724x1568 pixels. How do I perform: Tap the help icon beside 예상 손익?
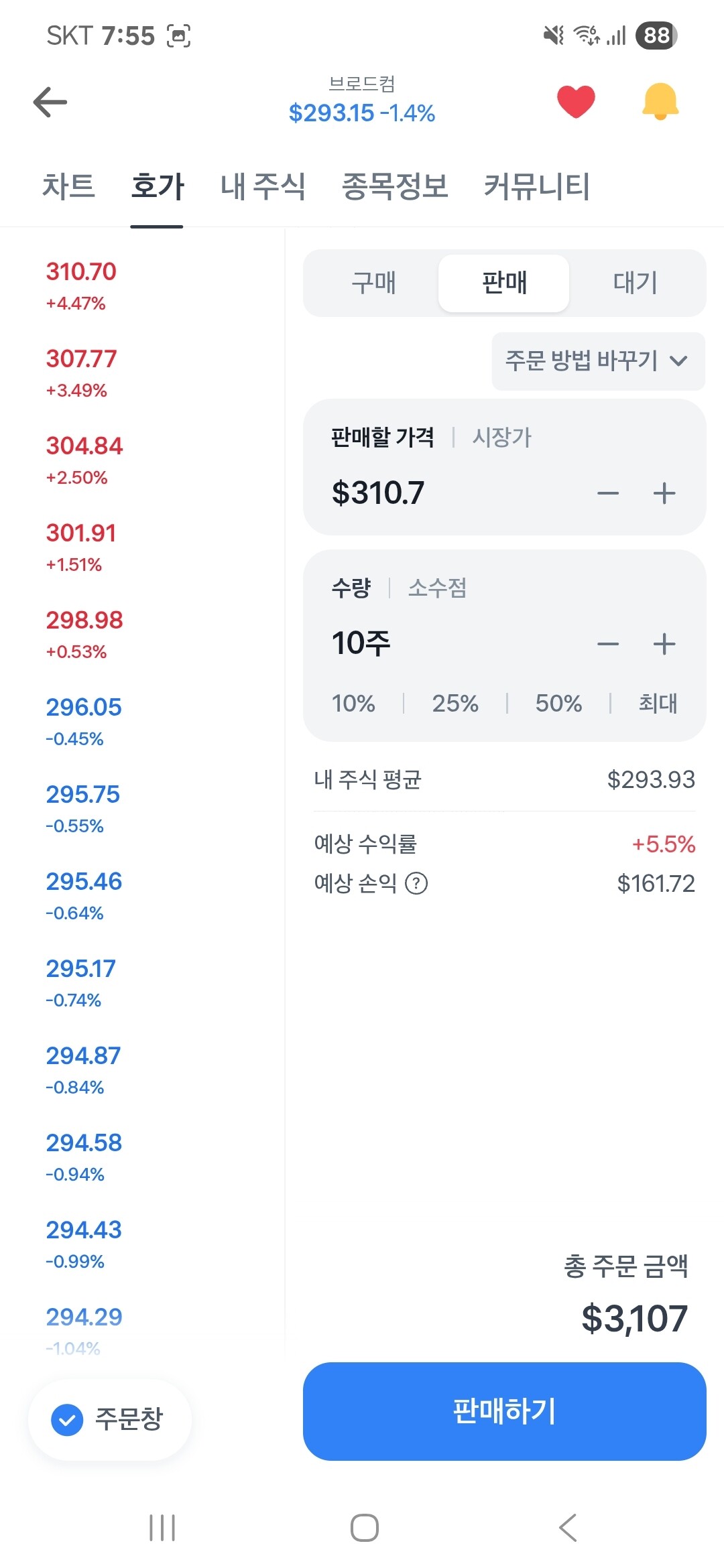[x=416, y=883]
